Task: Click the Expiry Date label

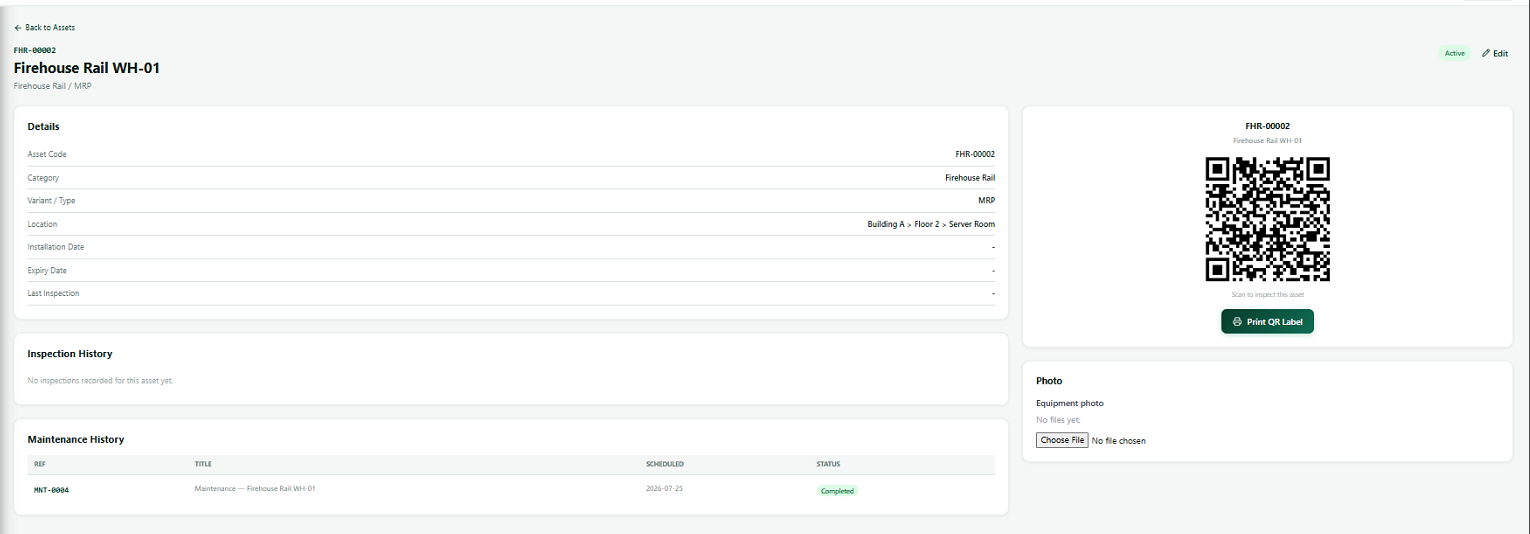Action: [47, 271]
